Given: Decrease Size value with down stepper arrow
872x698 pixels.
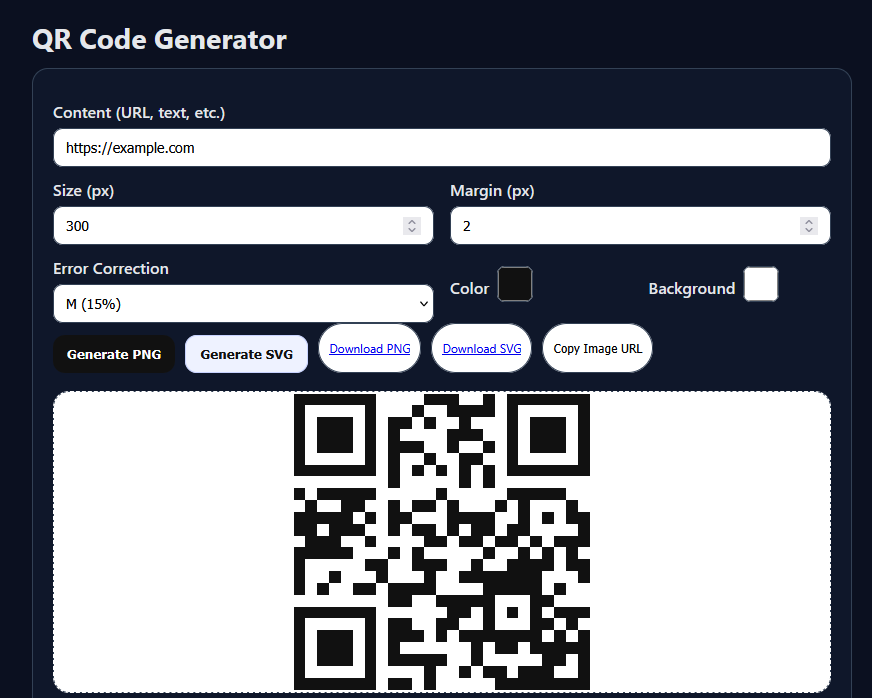Looking at the screenshot, I should tap(412, 230).
